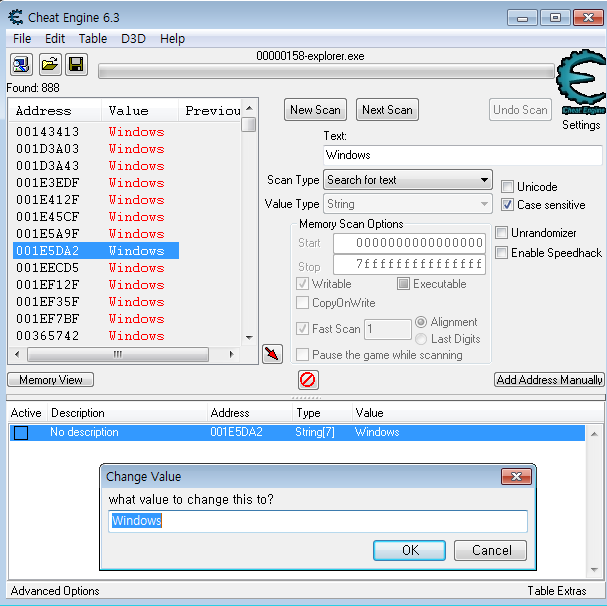Click the Value column header in results
The height and width of the screenshot is (606, 607).
(140, 111)
